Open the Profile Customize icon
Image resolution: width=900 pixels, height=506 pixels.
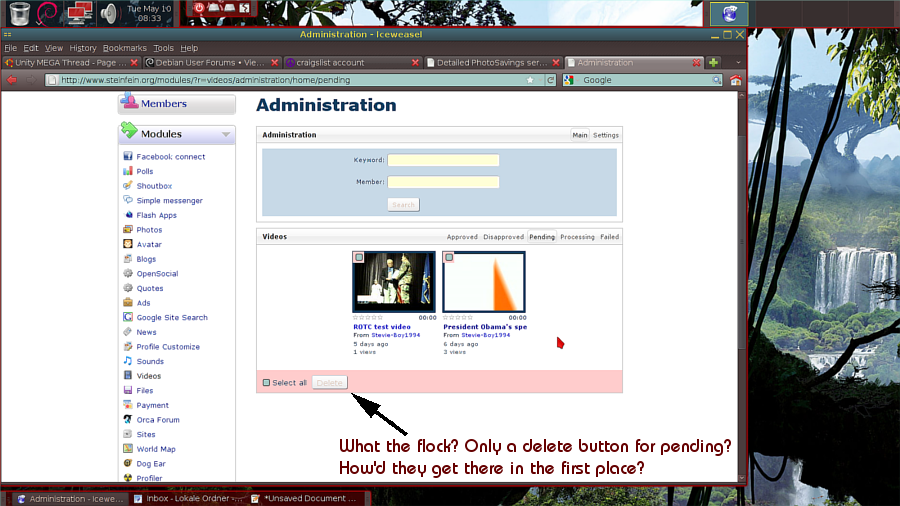coord(127,347)
